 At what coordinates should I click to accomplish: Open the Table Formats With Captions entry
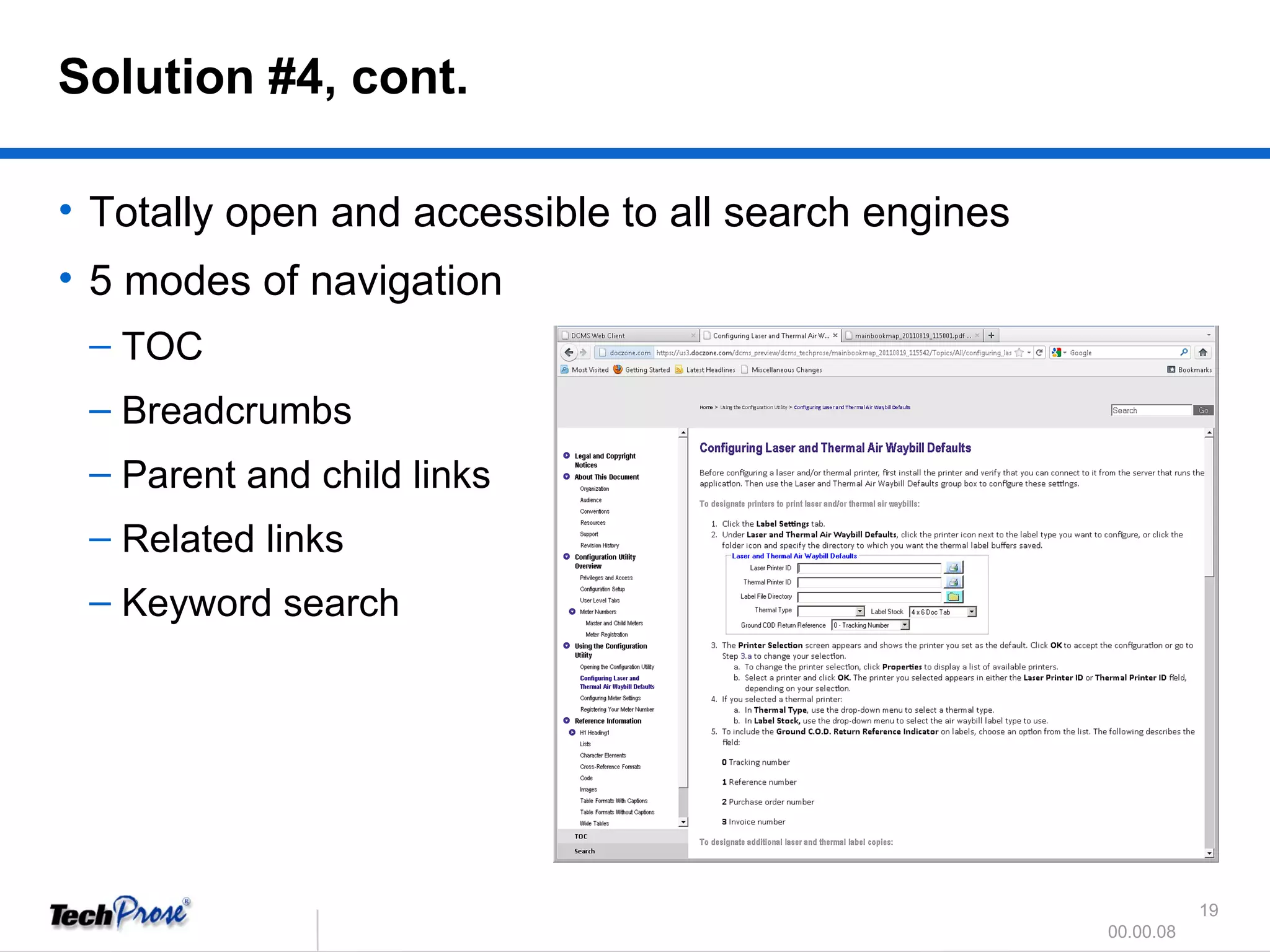[613, 801]
